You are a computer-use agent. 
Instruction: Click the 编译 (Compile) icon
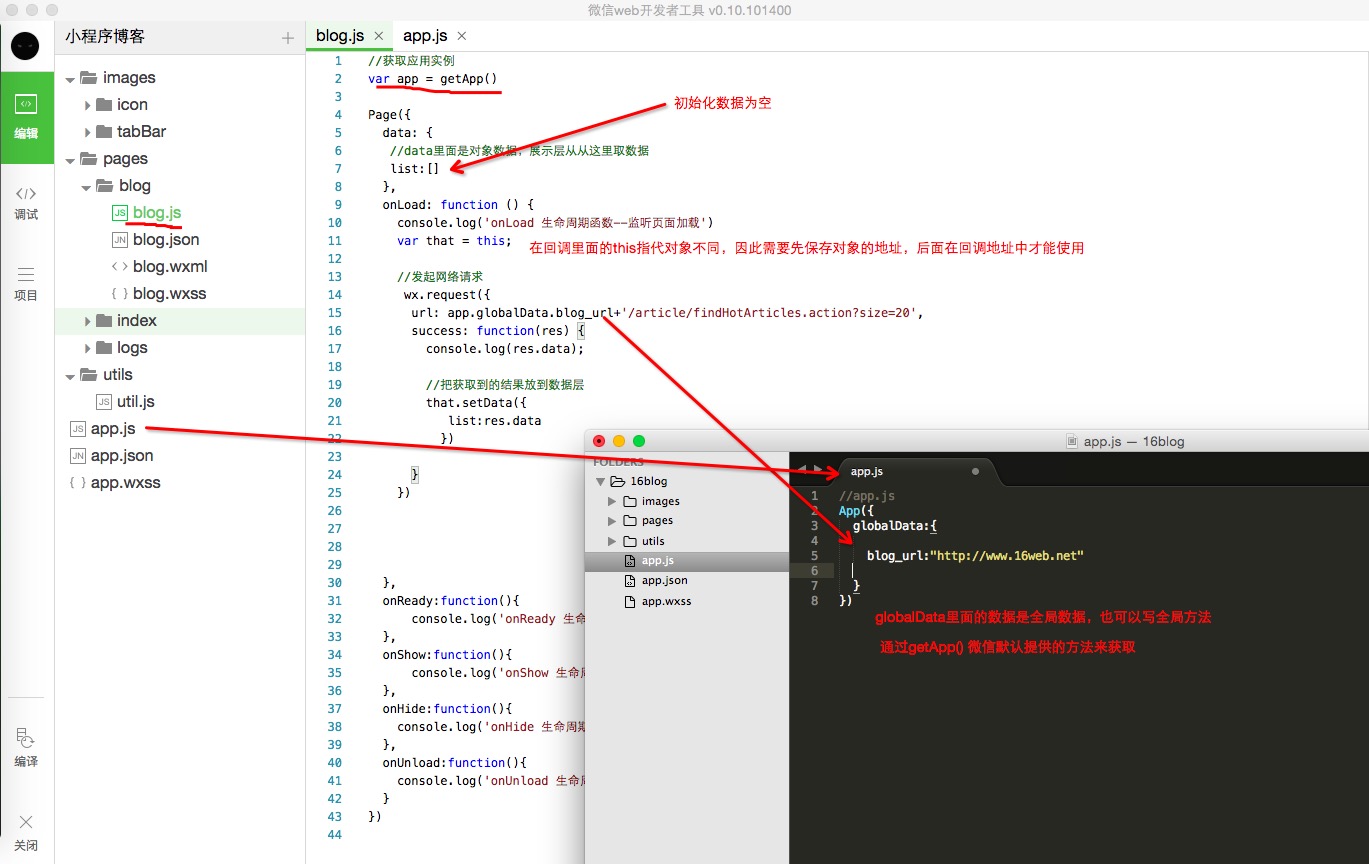[x=26, y=747]
